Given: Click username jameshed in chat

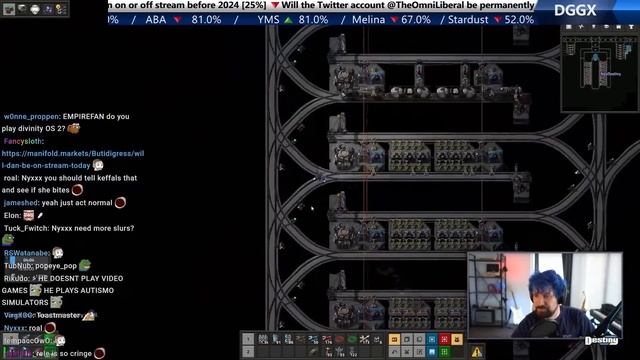Looking at the screenshot, I should [x=20, y=203].
